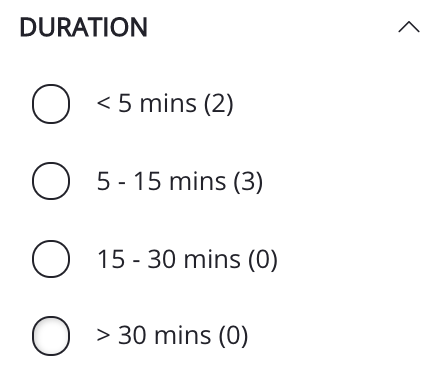Click the '< 5 mins (2)' label text
Screen dimensions: 444x380
click(165, 104)
